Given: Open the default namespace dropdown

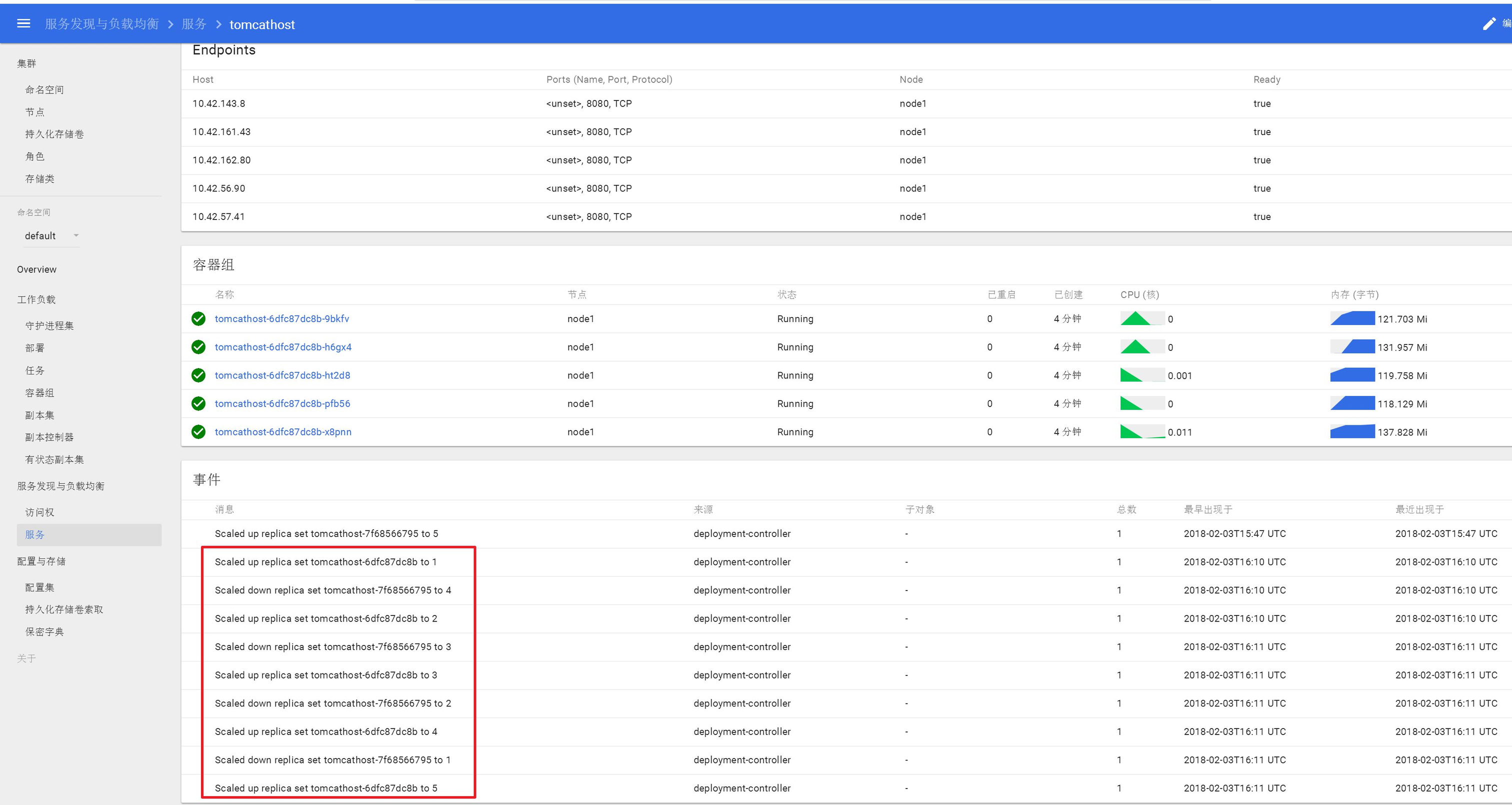Looking at the screenshot, I should (x=51, y=235).
